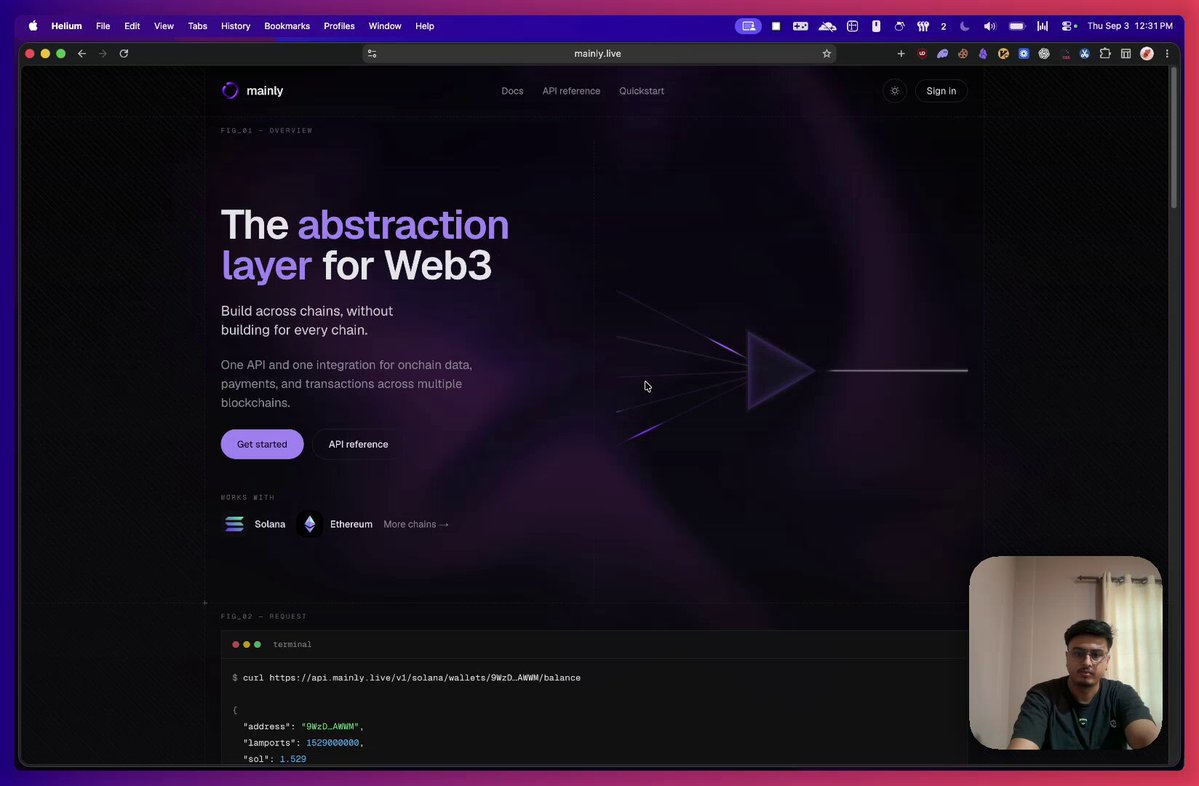Open the Bookmarks menu
Screen dimensions: 1199x786
pyautogui.click(x=287, y=26)
